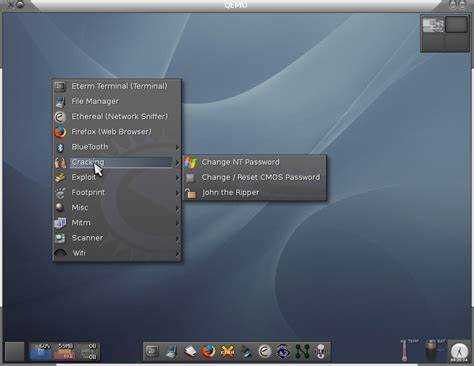Image resolution: width=474 pixels, height=366 pixels.
Task: Click the memory usage monitor gadget
Action: [x=65, y=352]
